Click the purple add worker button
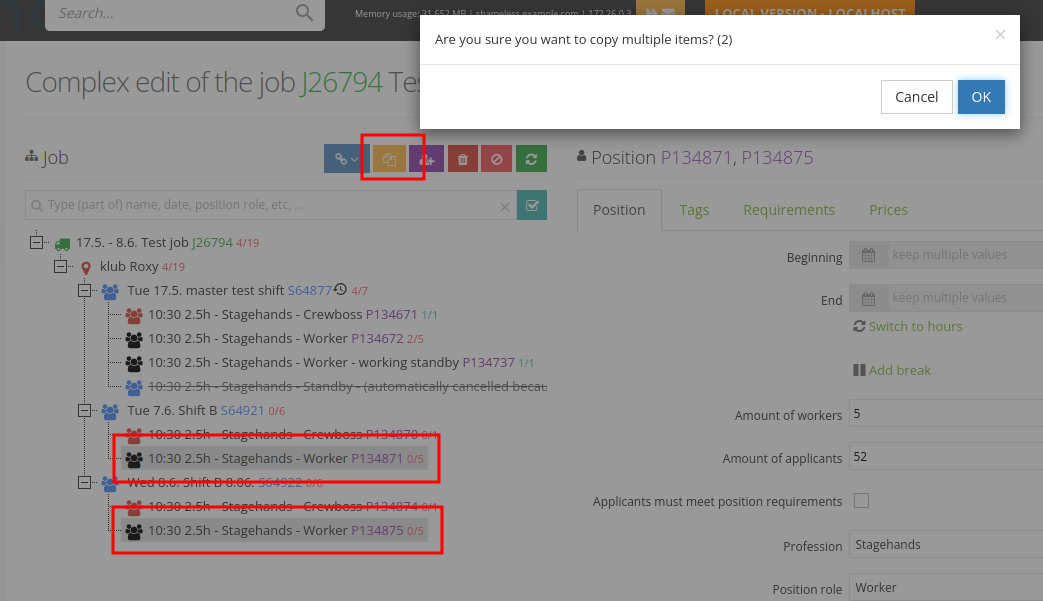Viewport: 1043px width, 601px height. (426, 159)
